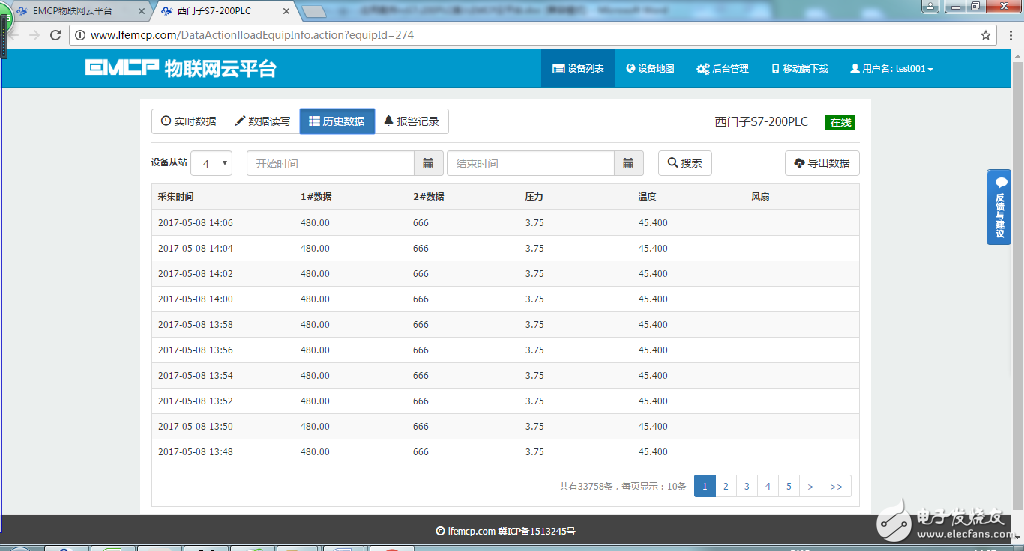
Task: Open the 设备从站 slave number dropdown
Action: tap(211, 163)
